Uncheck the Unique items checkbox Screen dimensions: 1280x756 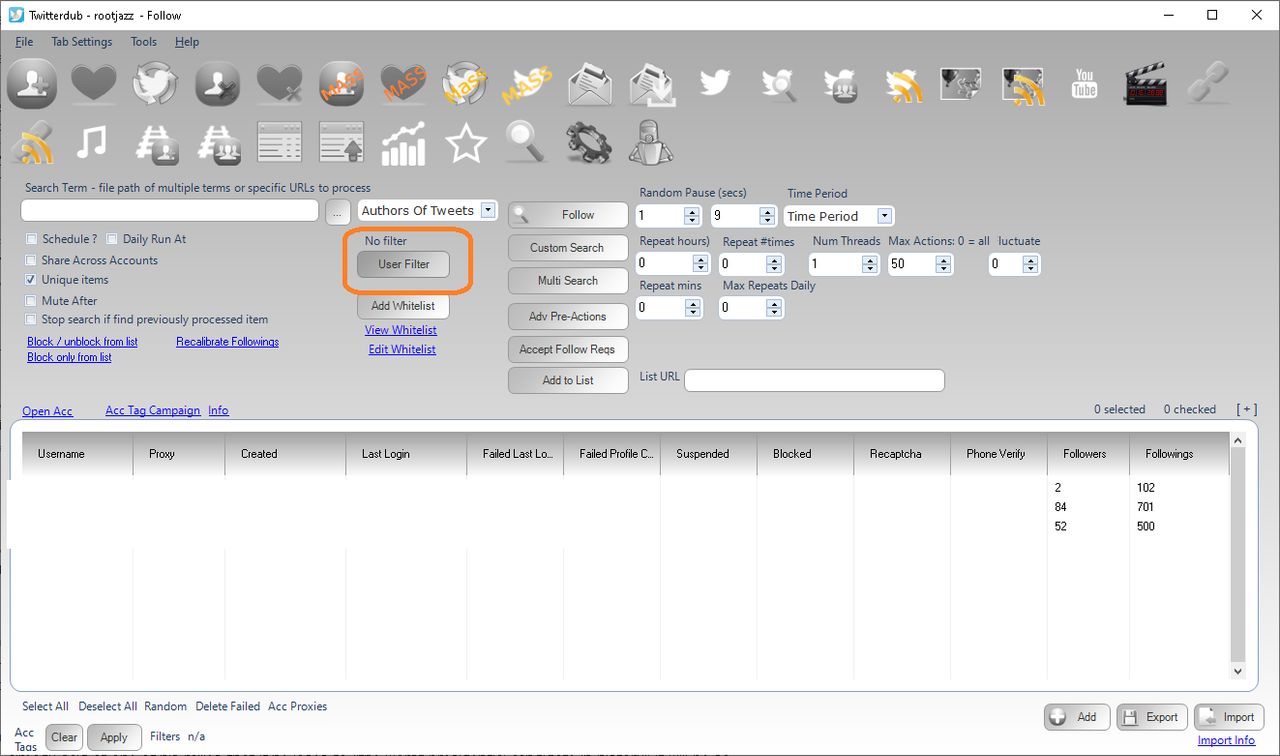click(32, 280)
